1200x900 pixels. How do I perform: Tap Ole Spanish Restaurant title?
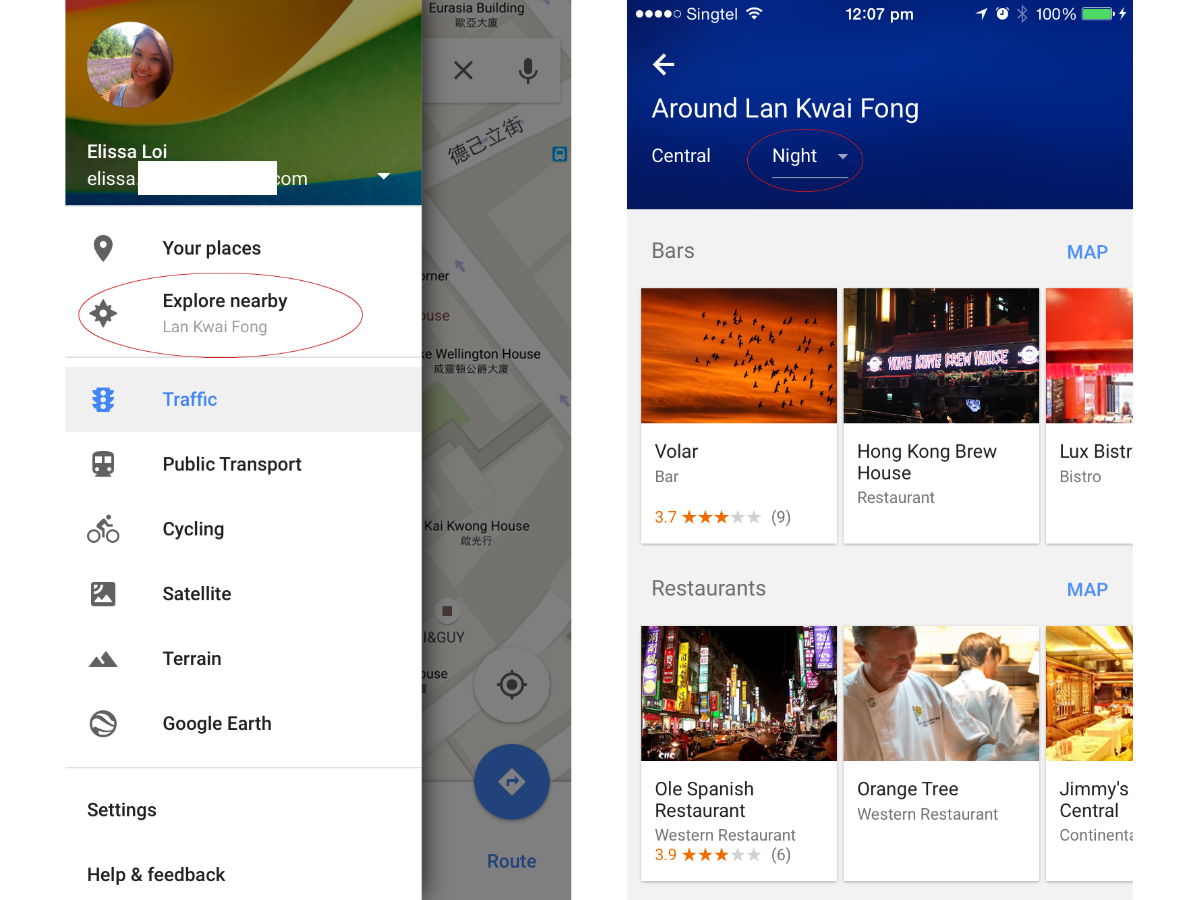(704, 800)
